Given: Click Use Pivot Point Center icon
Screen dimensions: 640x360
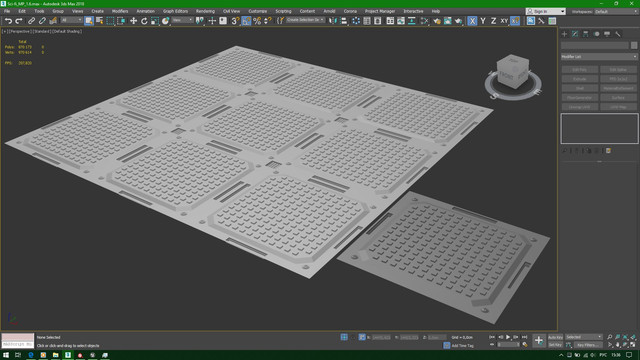Looking at the screenshot, I should pos(200,21).
